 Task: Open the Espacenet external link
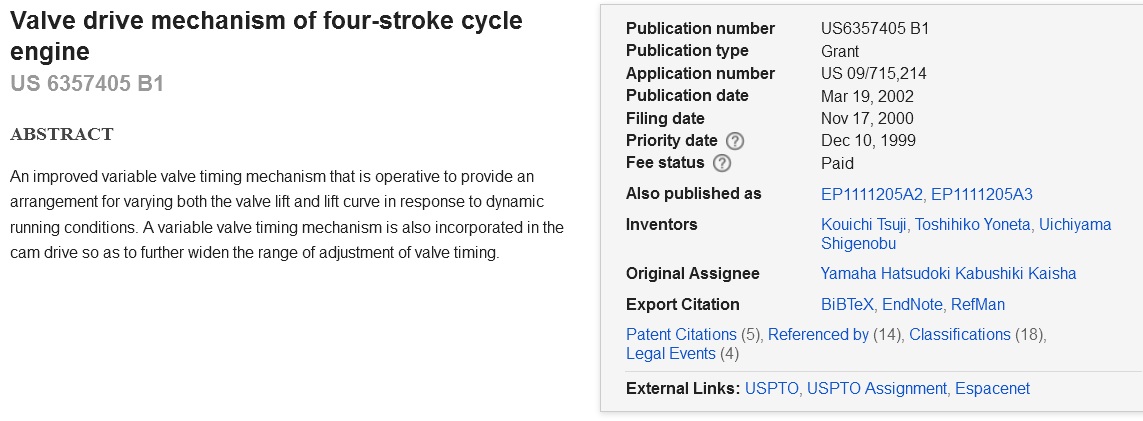pos(992,388)
